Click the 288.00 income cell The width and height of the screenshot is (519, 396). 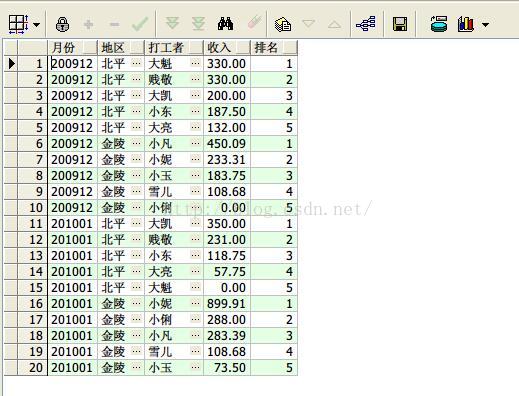(x=227, y=320)
